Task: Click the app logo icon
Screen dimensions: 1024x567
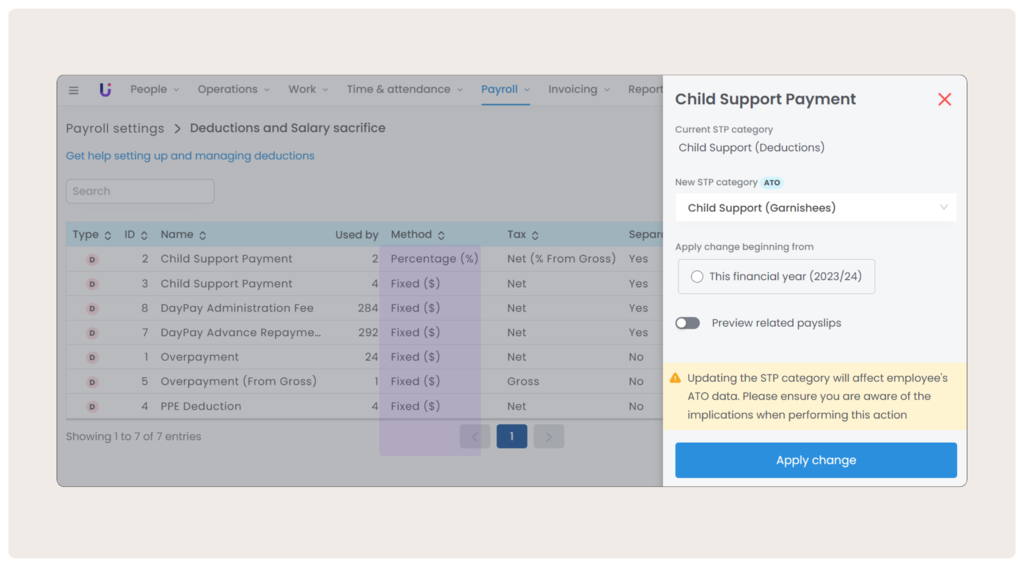Action: 105,90
